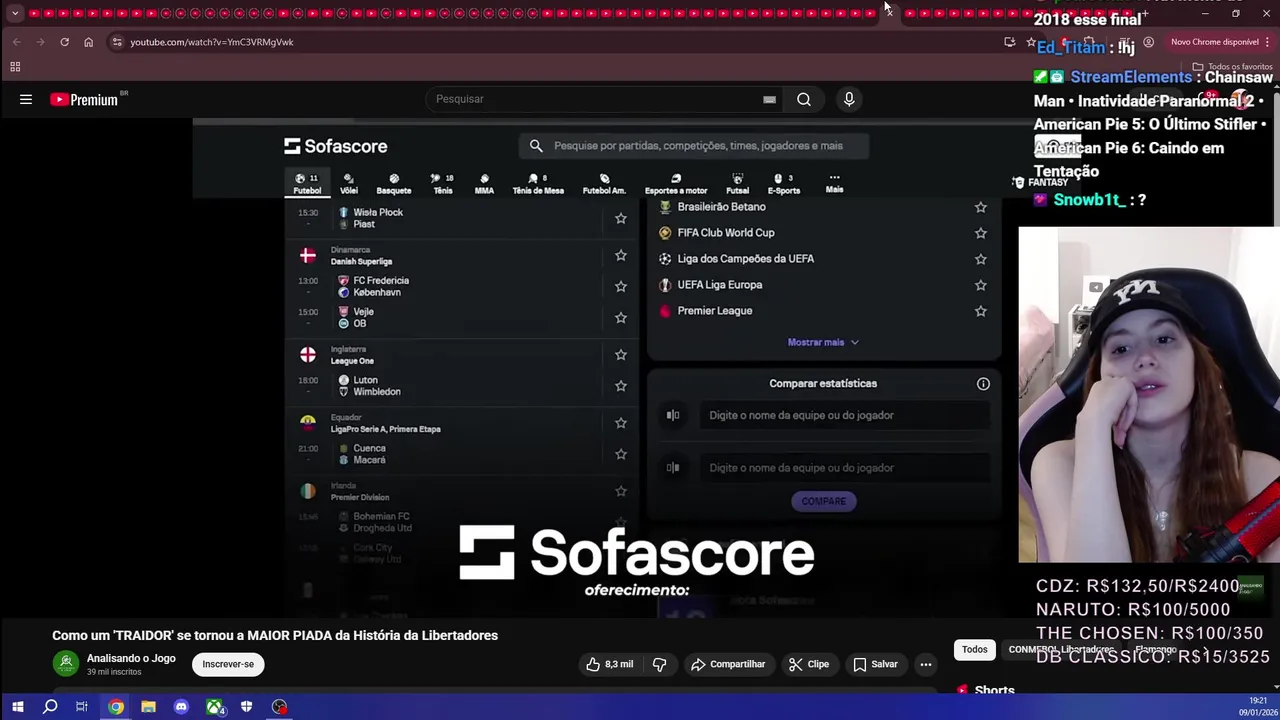1280x720 pixels.
Task: Open Todos os favoritos bookmarks folder
Action: (1232, 67)
